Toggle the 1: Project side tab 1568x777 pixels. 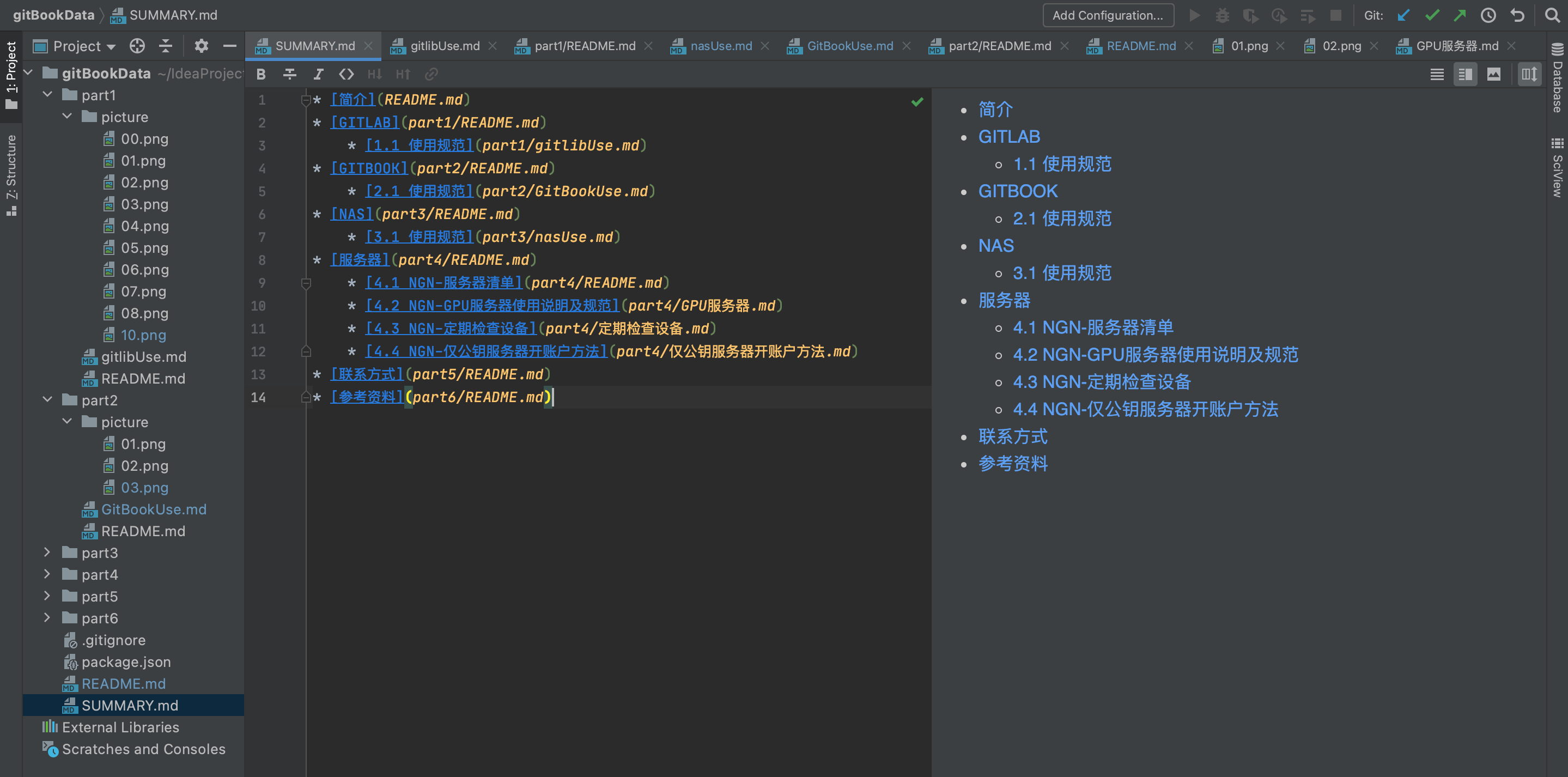coord(11,76)
